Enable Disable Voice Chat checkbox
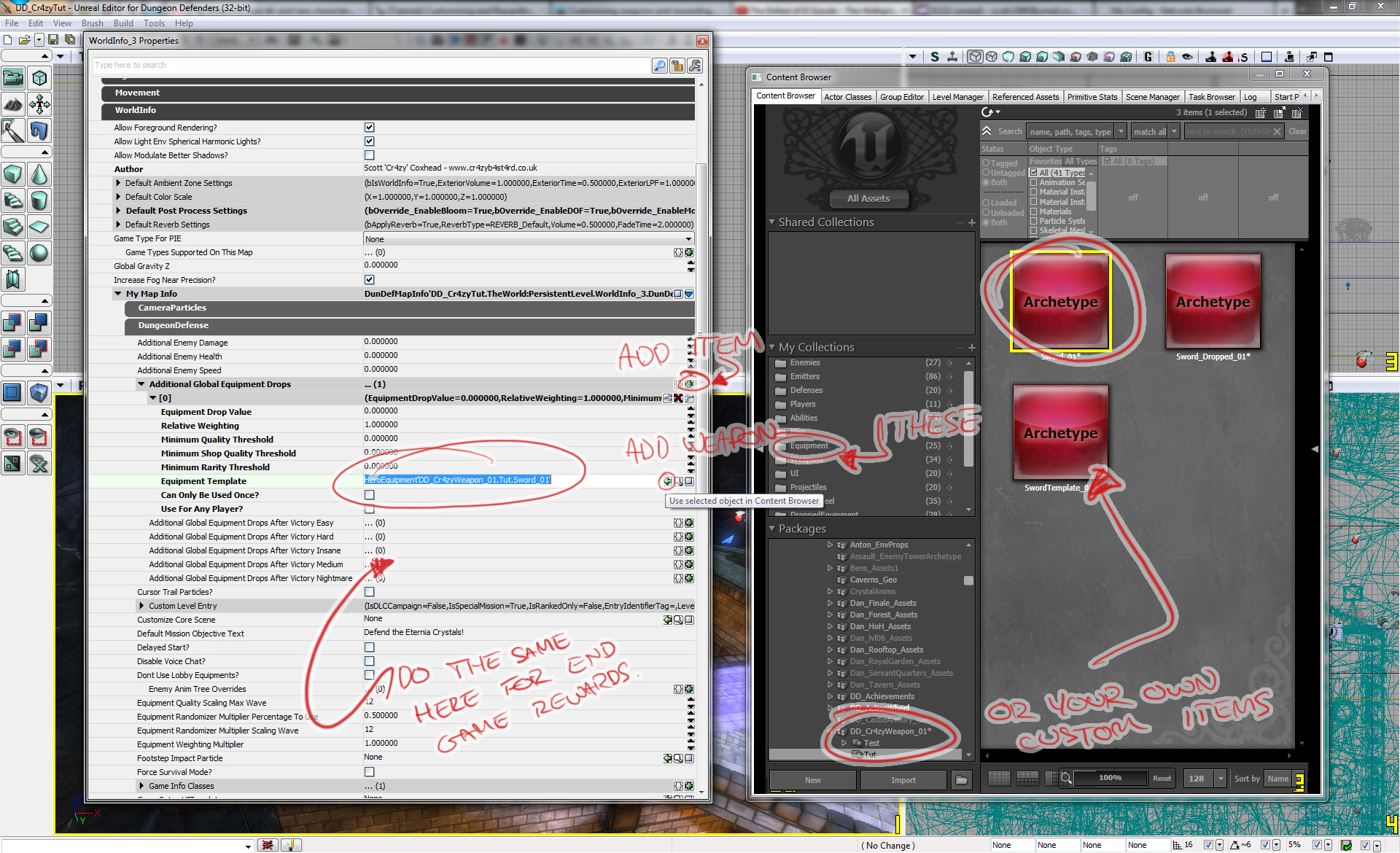 [x=370, y=661]
